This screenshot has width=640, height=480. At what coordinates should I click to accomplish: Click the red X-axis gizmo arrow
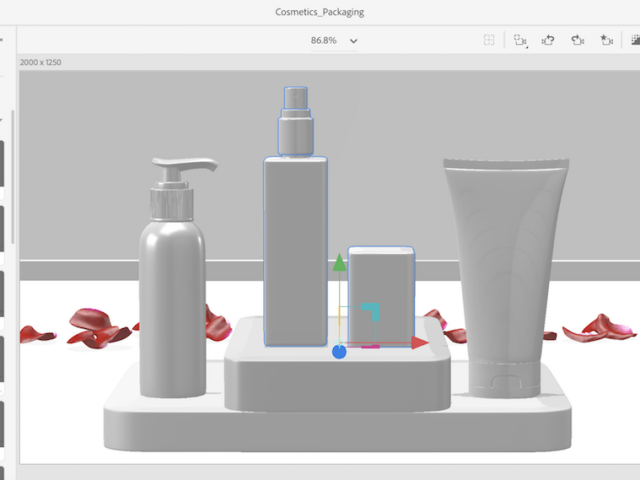click(x=420, y=342)
